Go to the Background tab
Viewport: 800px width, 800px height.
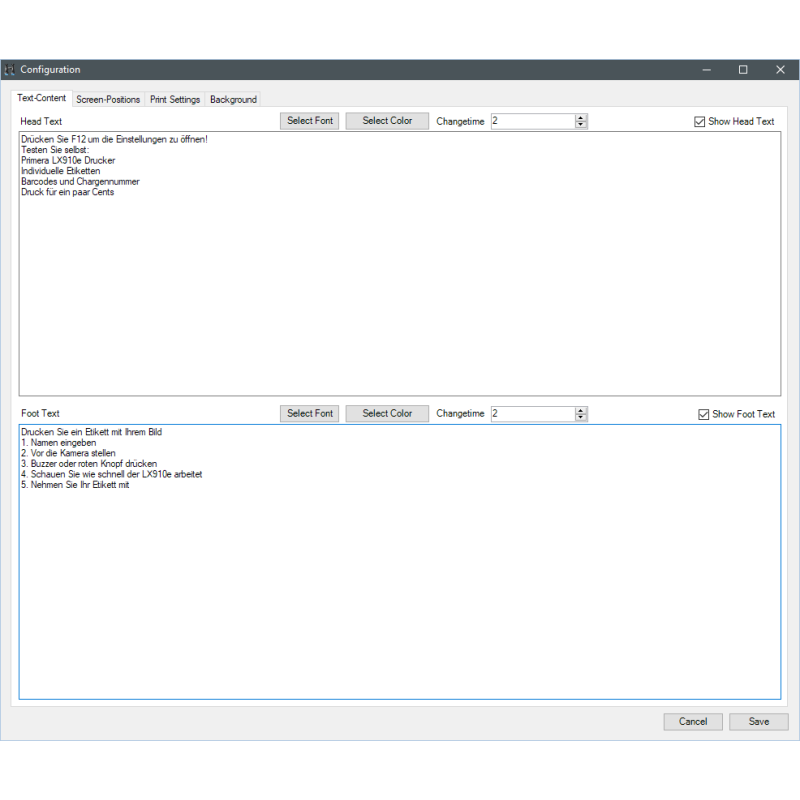(233, 100)
